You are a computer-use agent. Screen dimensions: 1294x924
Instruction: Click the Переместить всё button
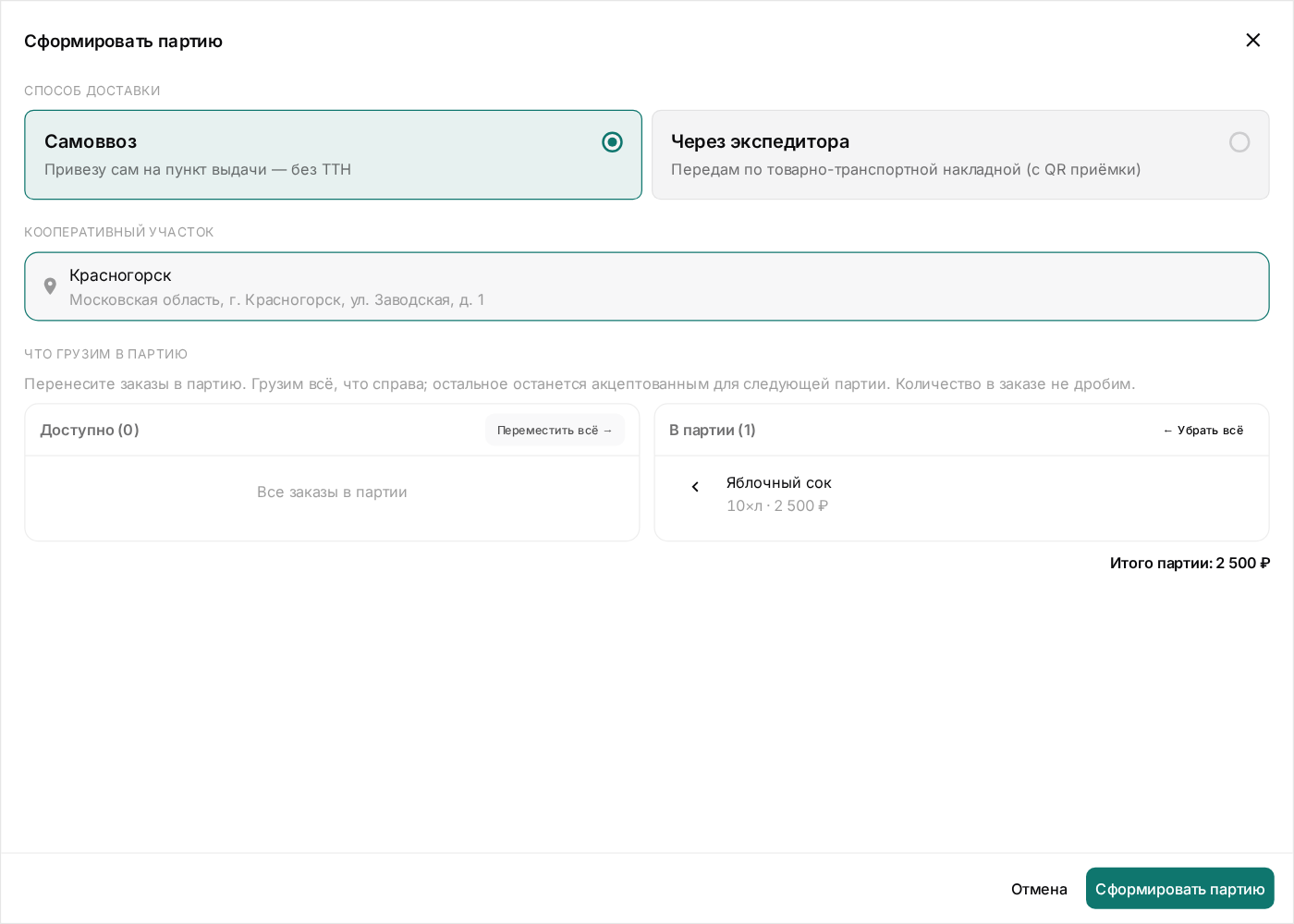555,430
